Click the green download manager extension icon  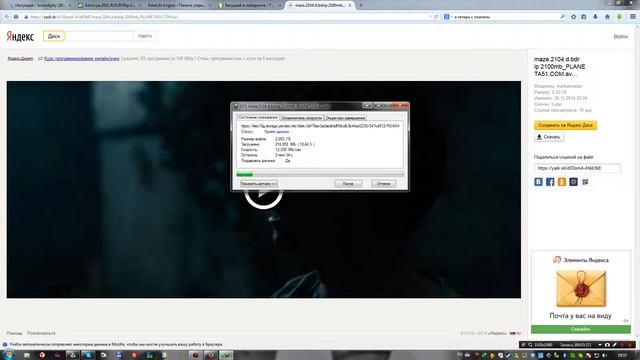point(619,17)
